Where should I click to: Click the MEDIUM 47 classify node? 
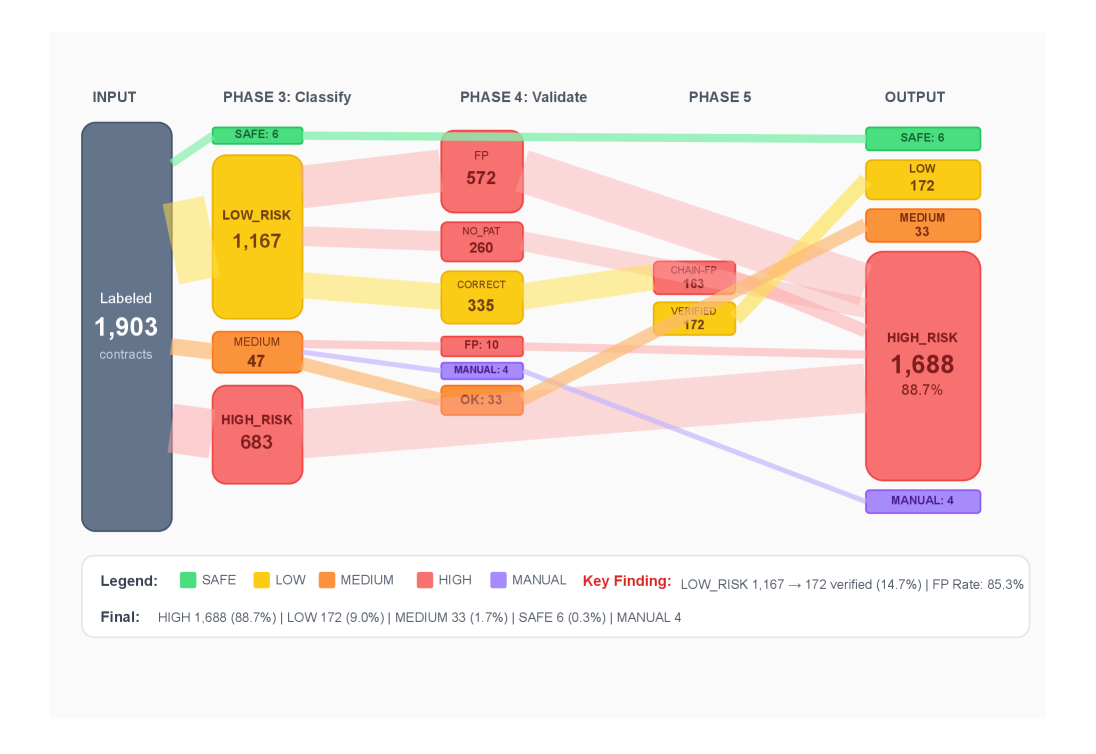click(257, 352)
